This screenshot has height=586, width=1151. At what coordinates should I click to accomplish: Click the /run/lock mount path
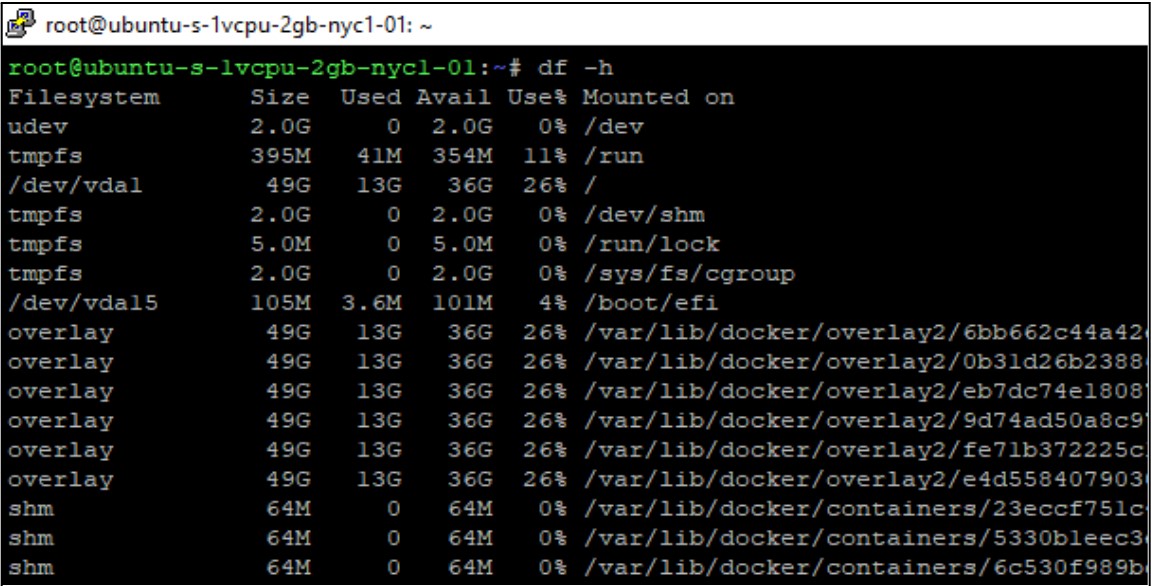click(x=650, y=244)
